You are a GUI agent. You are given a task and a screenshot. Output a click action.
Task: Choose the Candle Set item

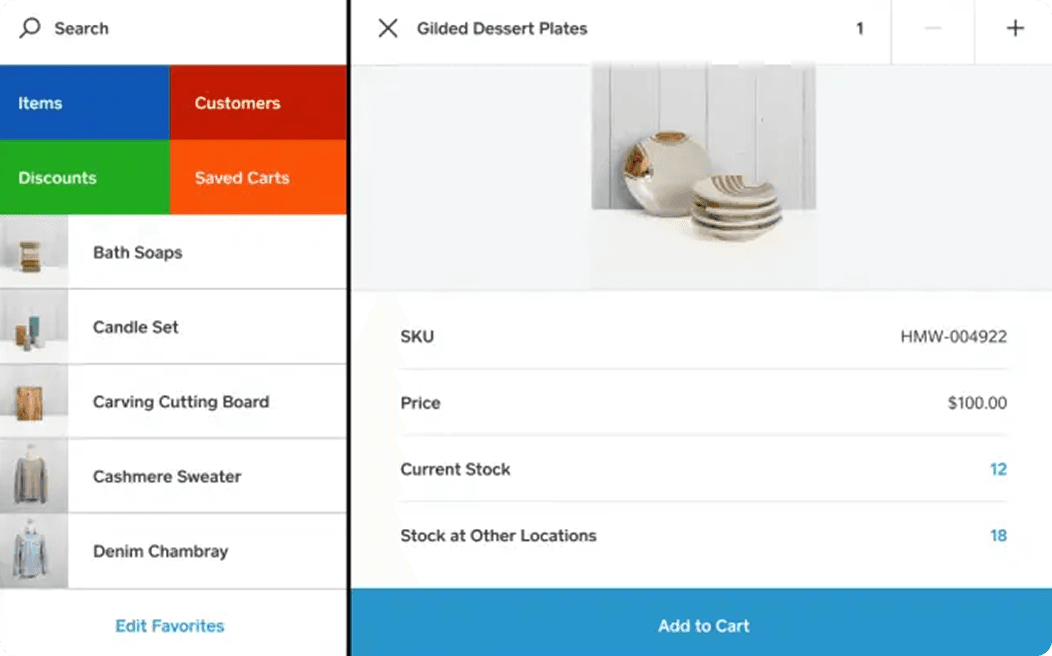pyautogui.click(x=173, y=327)
